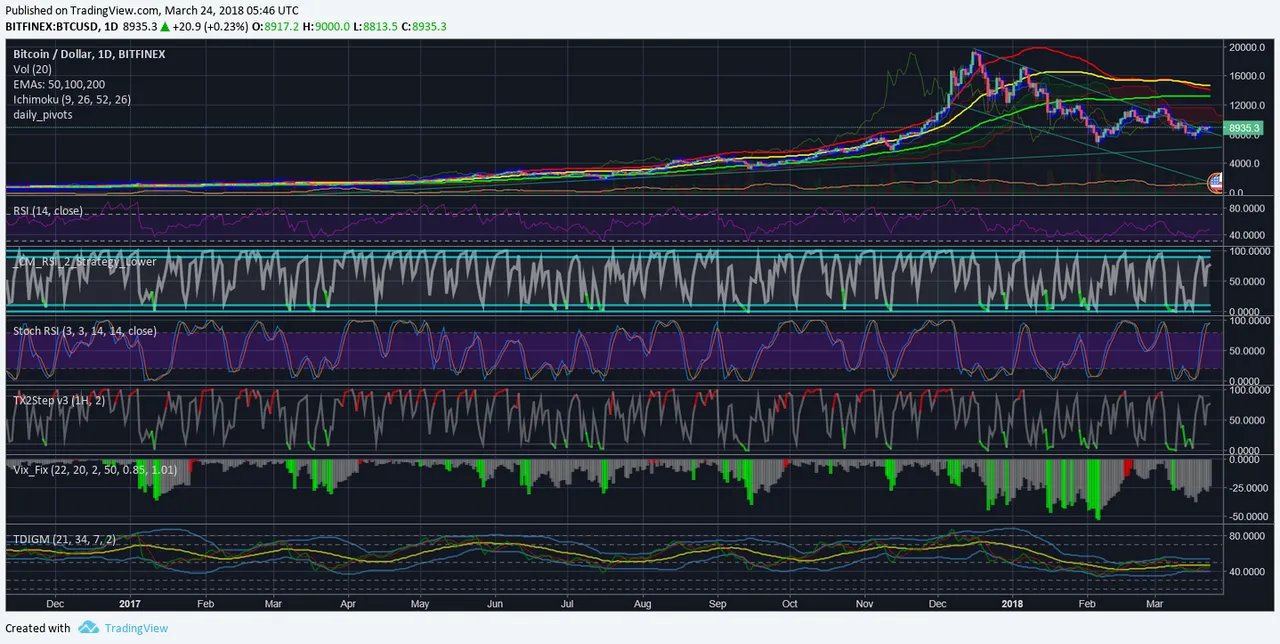Click the US flag economic event icon

[1216, 182]
